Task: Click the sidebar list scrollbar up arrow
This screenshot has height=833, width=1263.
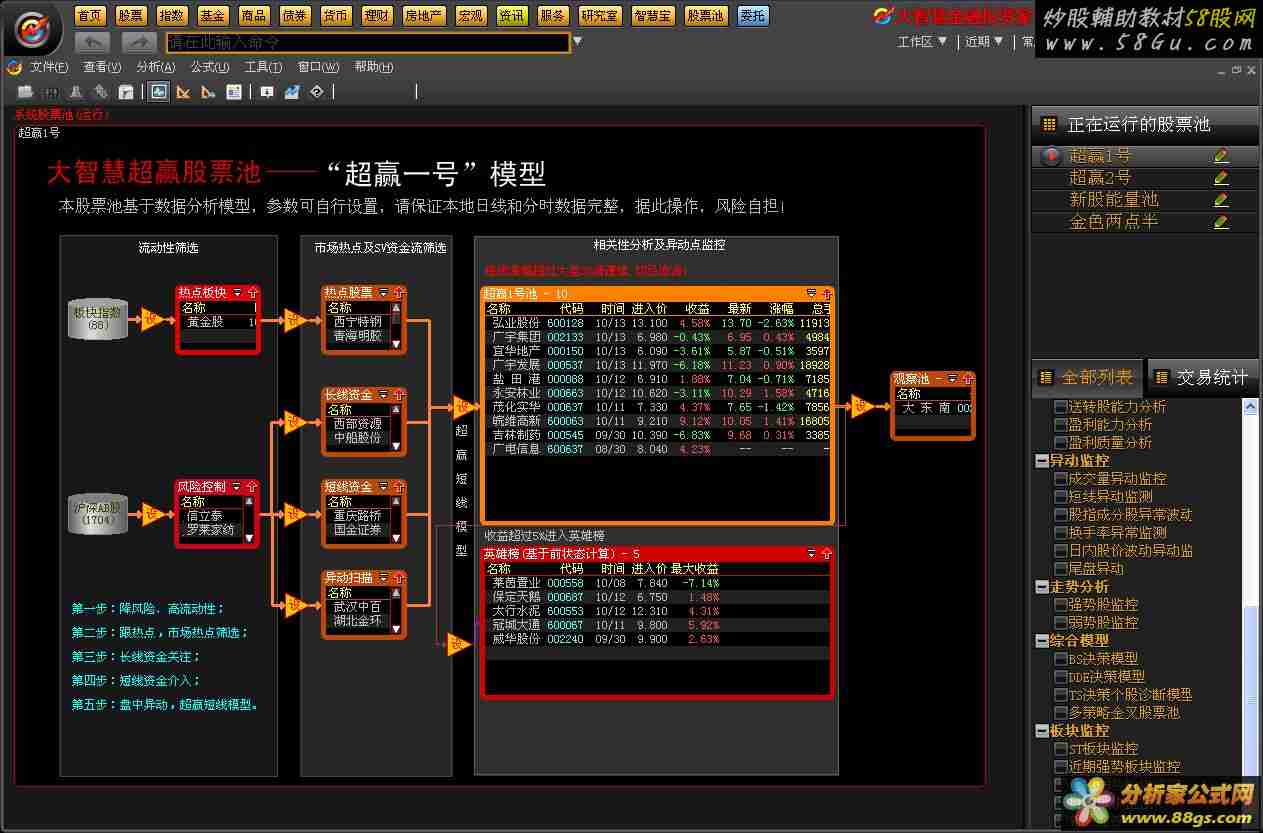Action: 1250,407
